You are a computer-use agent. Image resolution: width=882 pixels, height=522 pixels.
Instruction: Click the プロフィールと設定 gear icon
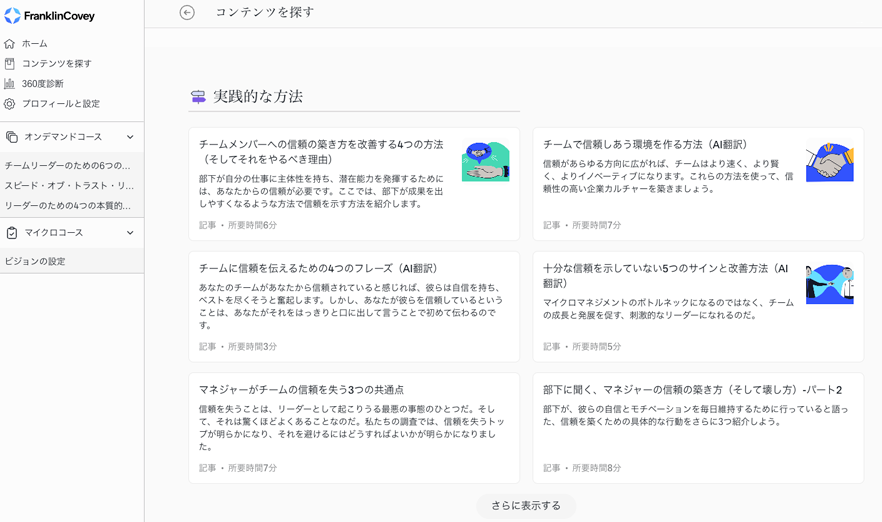click(x=10, y=104)
